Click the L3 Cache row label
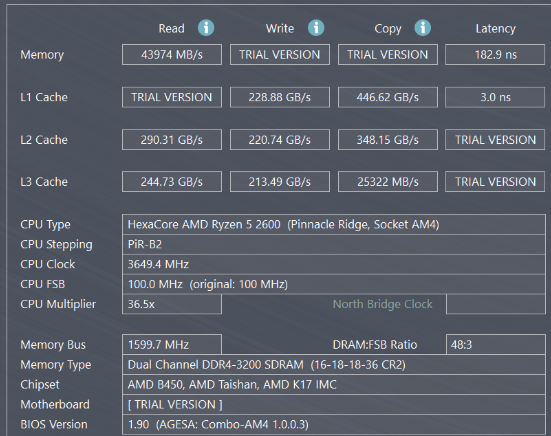The image size is (551, 436). click(x=44, y=182)
